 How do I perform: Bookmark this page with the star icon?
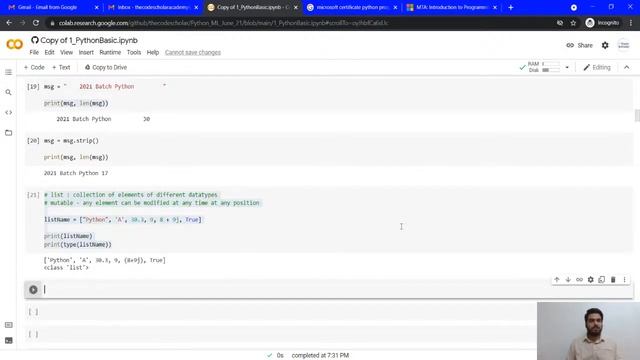[573, 23]
